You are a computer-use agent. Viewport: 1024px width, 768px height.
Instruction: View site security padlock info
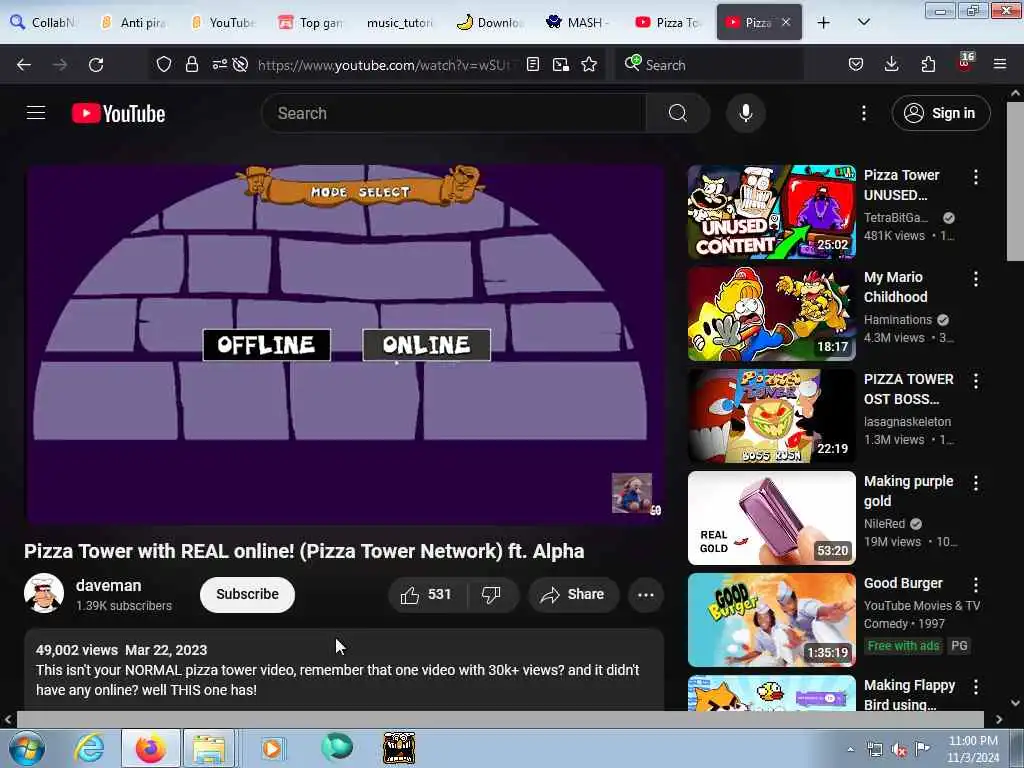(x=191, y=64)
